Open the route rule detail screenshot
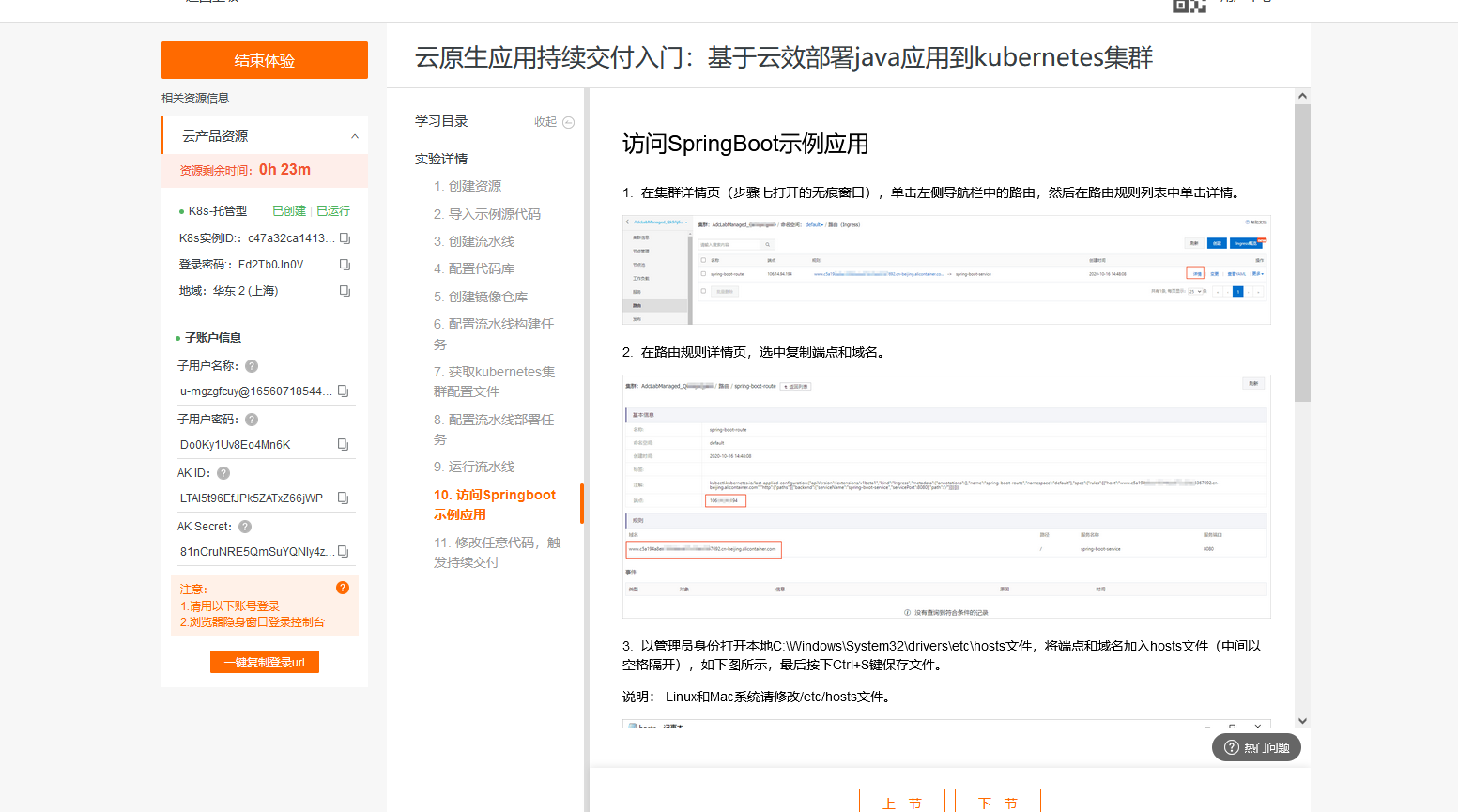Viewport: 1458px width, 812px height. click(x=946, y=497)
